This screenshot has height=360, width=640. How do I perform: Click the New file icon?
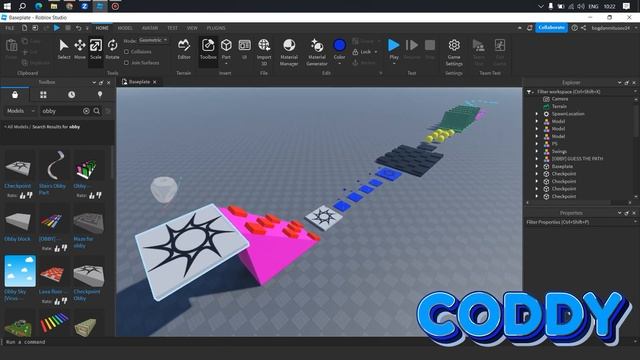coord(24,28)
